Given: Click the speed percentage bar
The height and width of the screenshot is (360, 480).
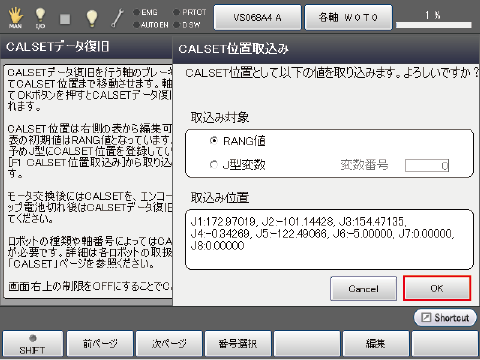Looking at the screenshot, I should coord(434,25).
